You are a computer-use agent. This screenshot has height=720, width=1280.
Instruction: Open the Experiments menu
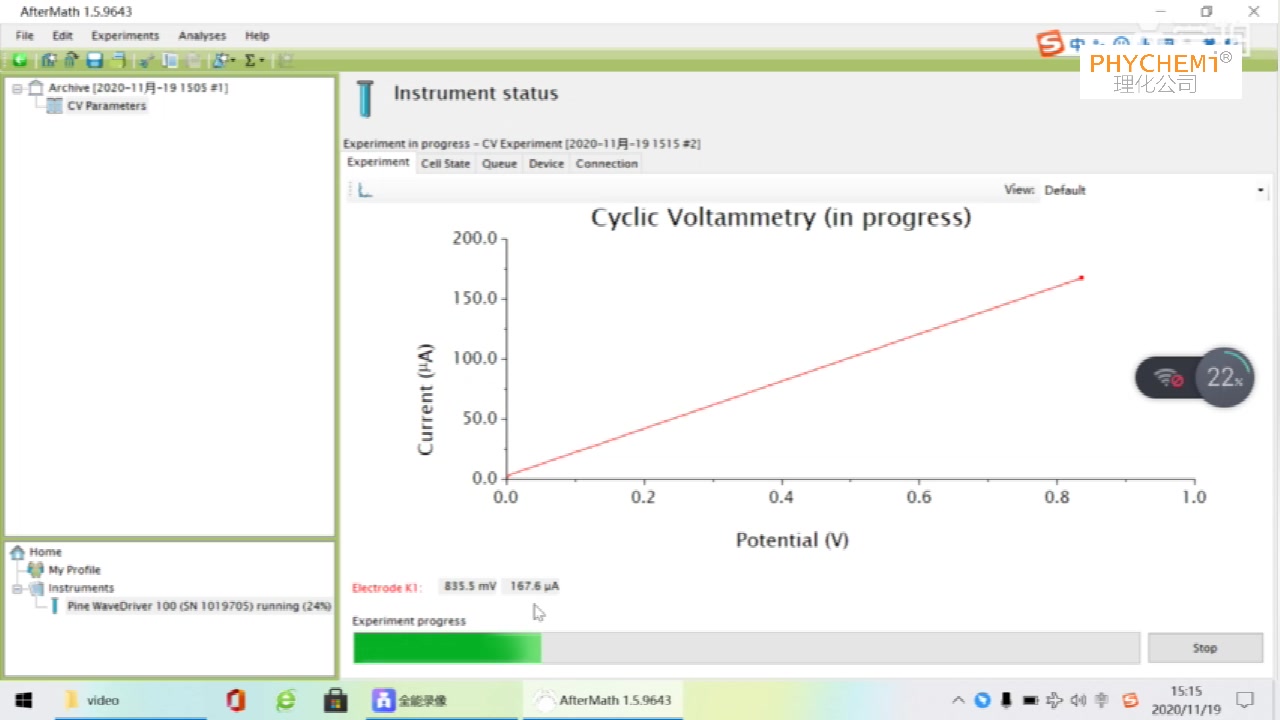(x=125, y=35)
